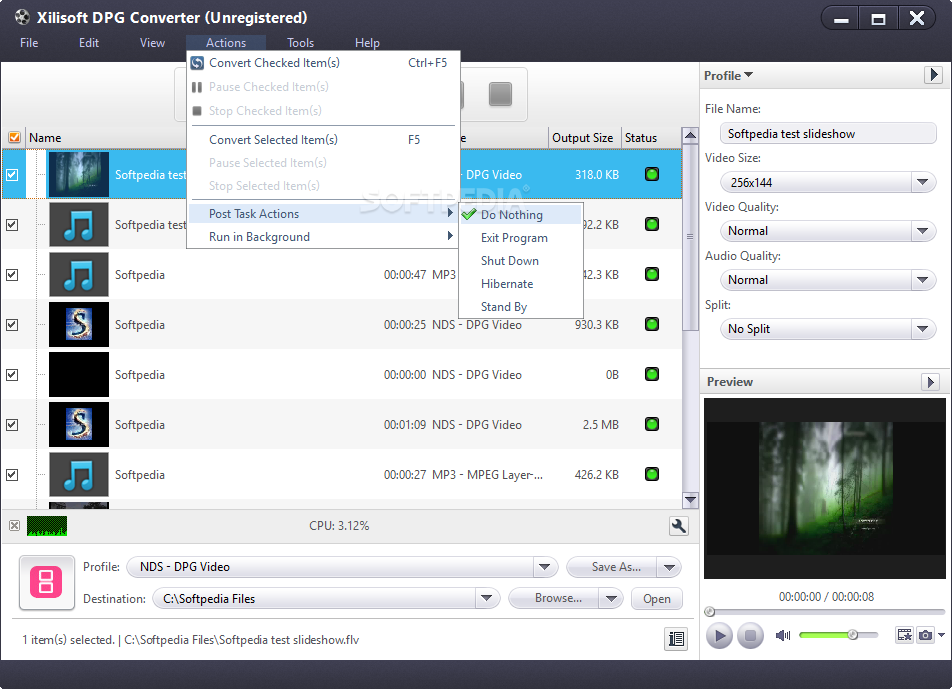Adjust the green preview volume slider

pos(838,635)
